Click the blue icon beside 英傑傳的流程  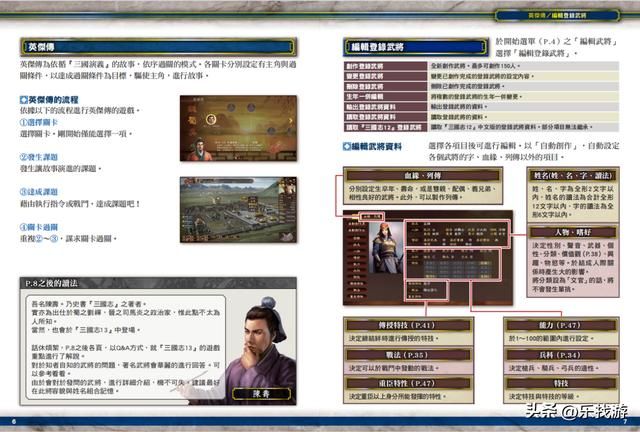coord(23,100)
